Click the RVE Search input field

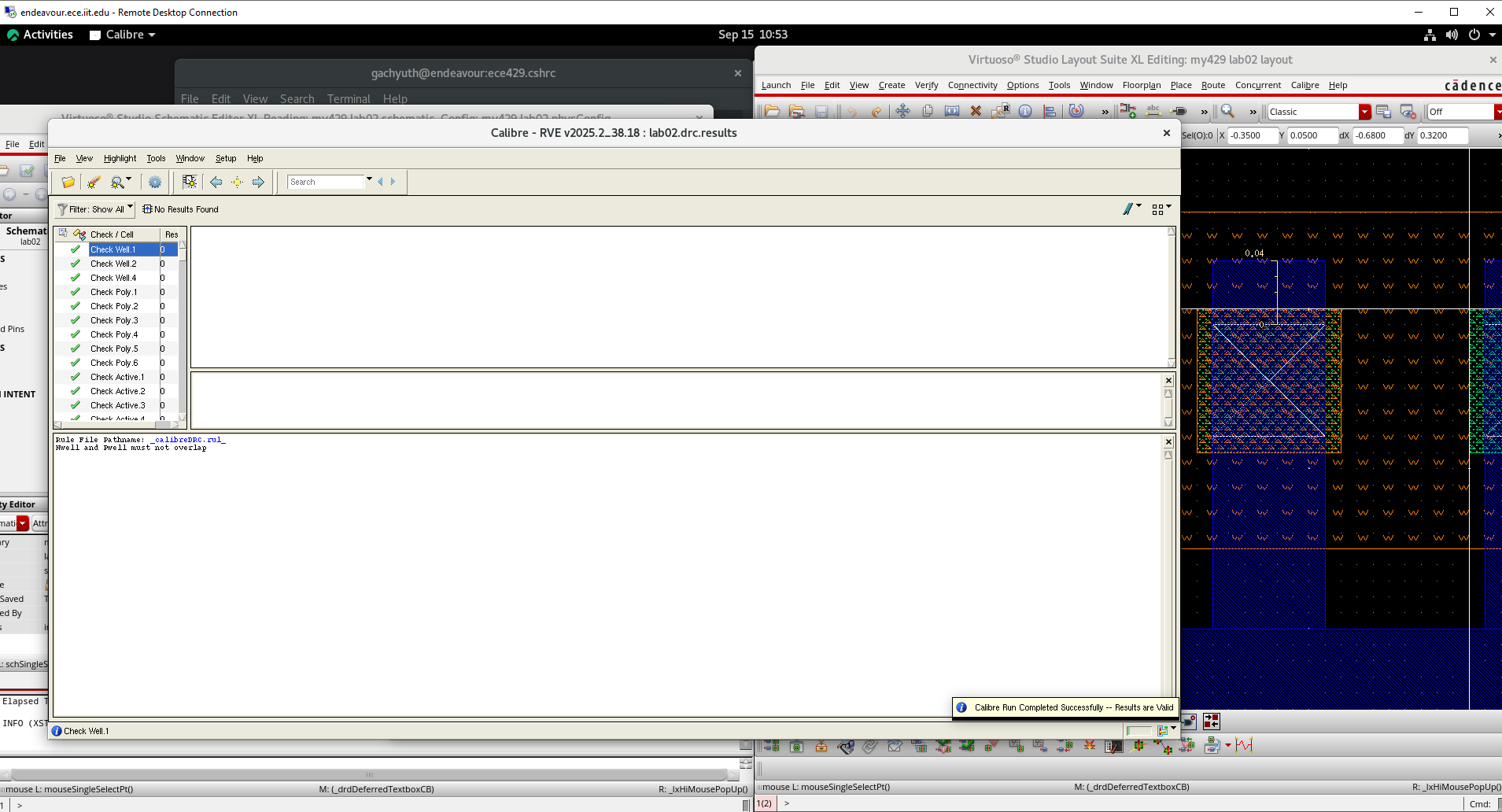pos(326,182)
